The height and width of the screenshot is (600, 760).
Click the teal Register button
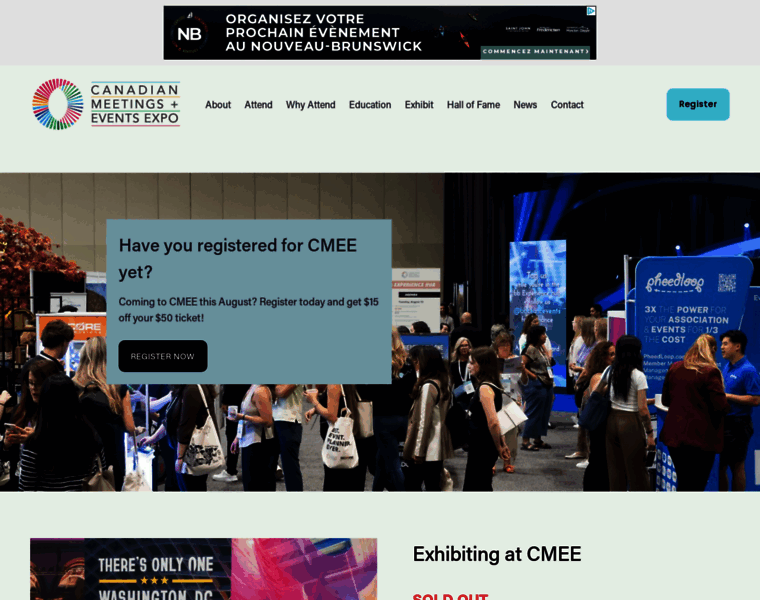[x=697, y=104]
